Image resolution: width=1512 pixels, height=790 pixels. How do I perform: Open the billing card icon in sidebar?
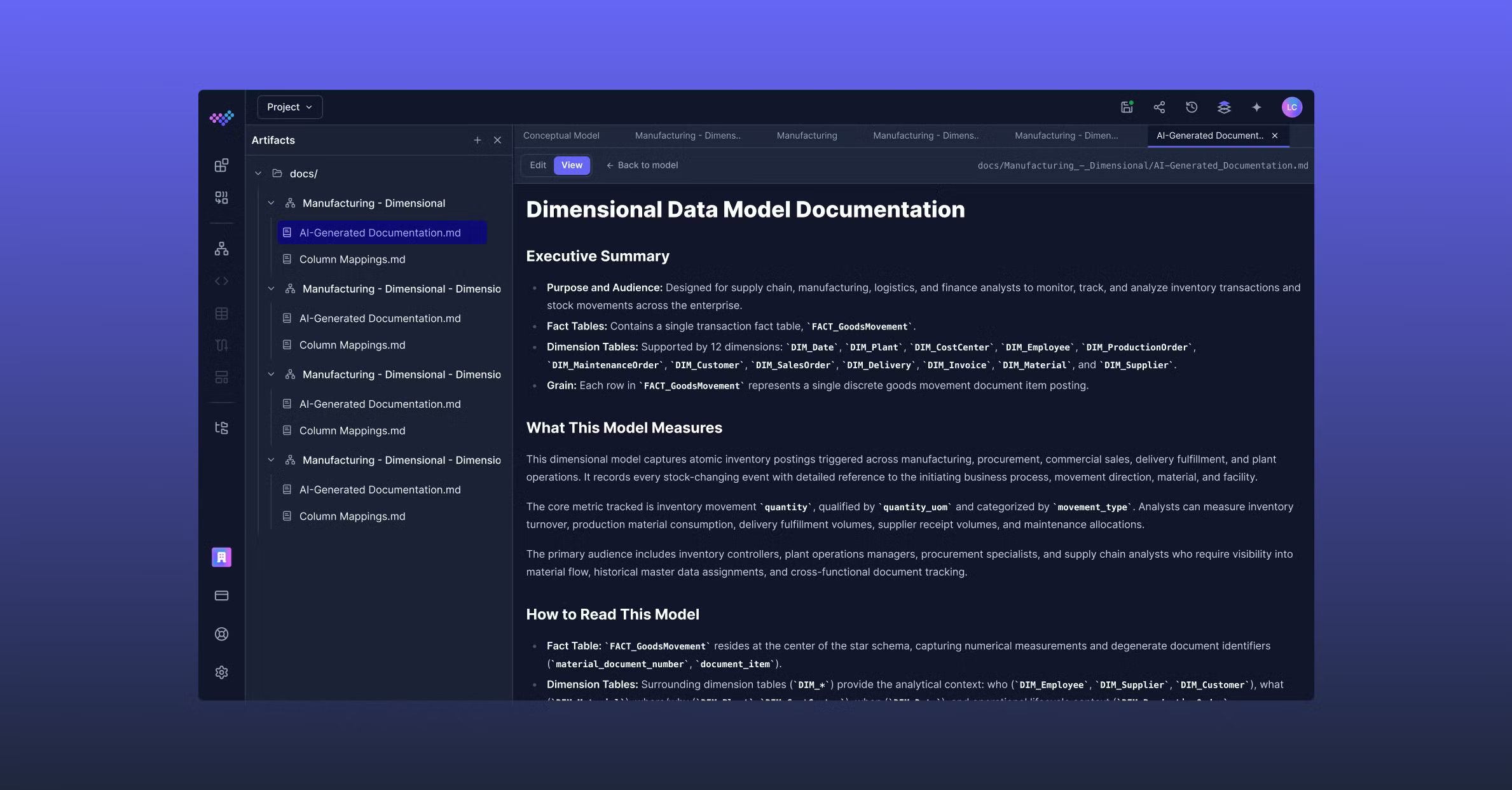(221, 595)
